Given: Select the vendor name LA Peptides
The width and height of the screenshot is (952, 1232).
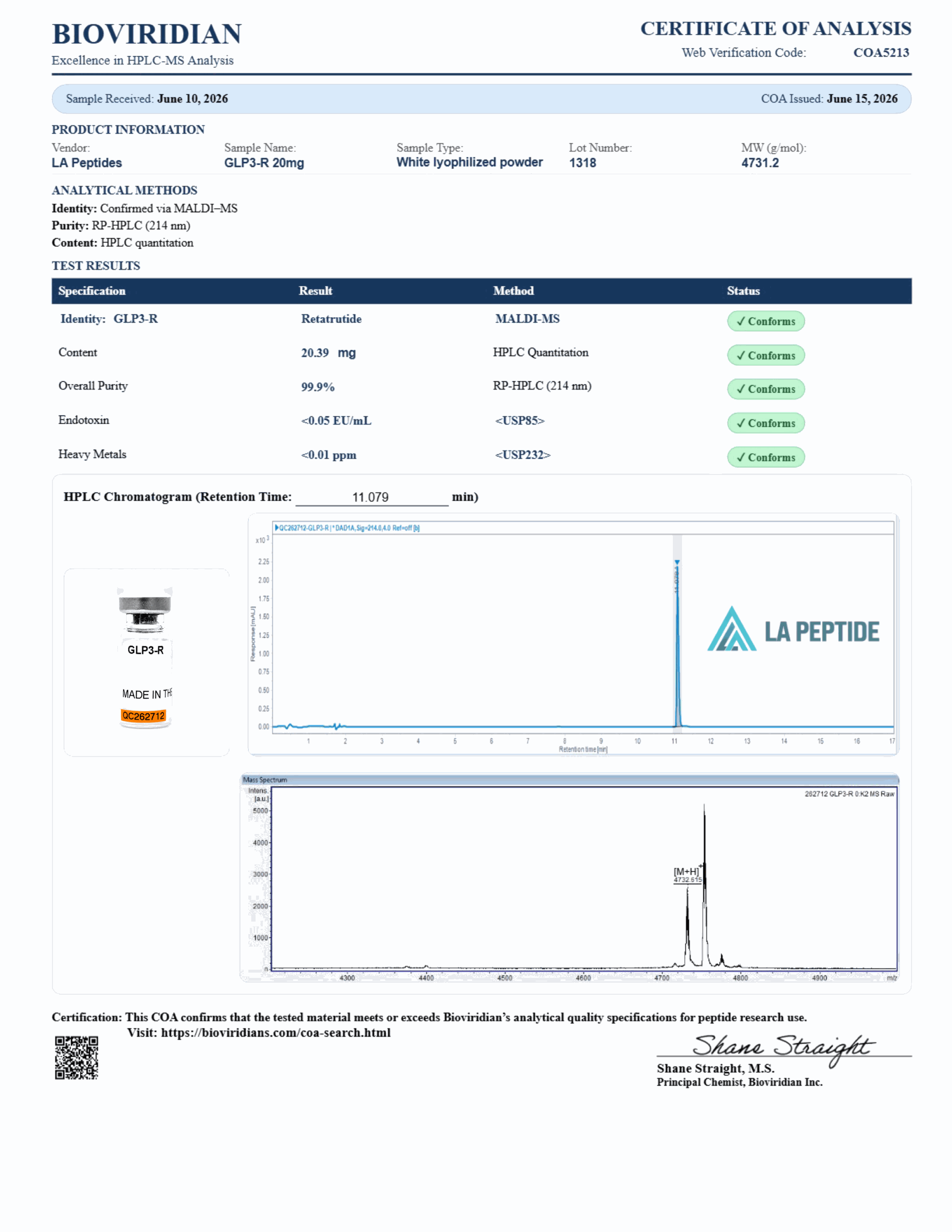Looking at the screenshot, I should pyautogui.click(x=87, y=163).
